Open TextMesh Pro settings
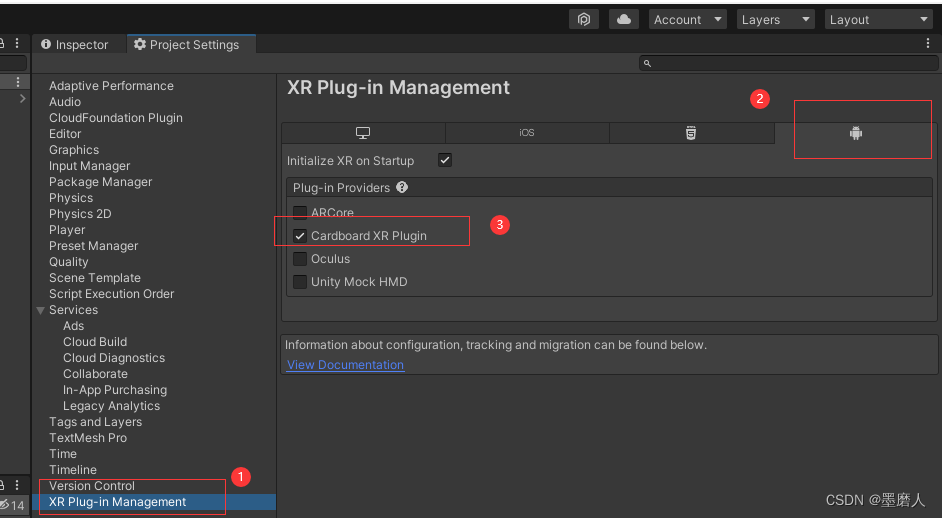 click(x=88, y=438)
